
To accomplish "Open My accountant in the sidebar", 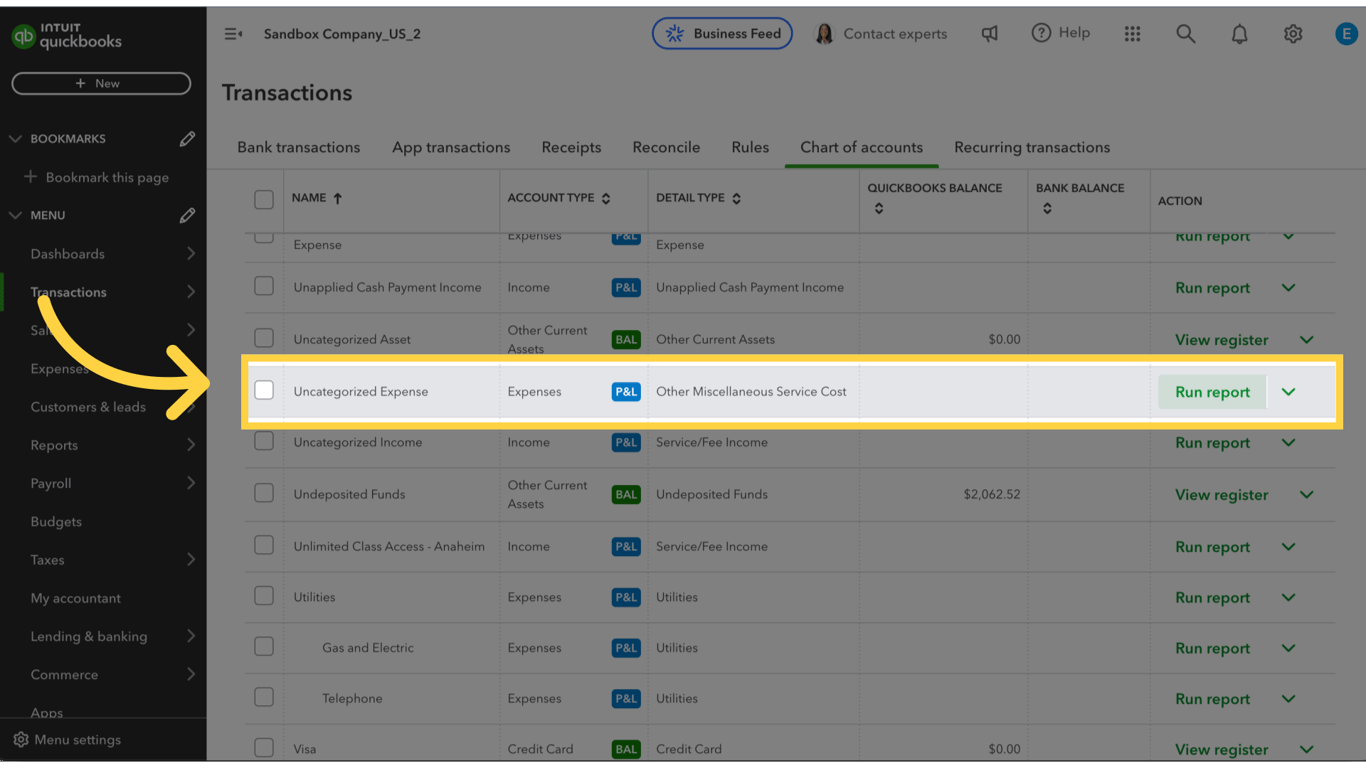I will tap(75, 598).
